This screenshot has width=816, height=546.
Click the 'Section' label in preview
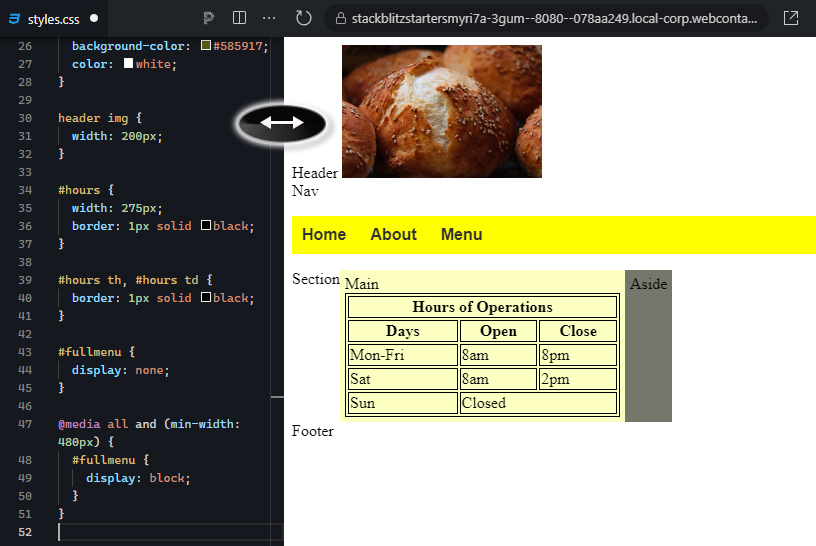tap(316, 279)
